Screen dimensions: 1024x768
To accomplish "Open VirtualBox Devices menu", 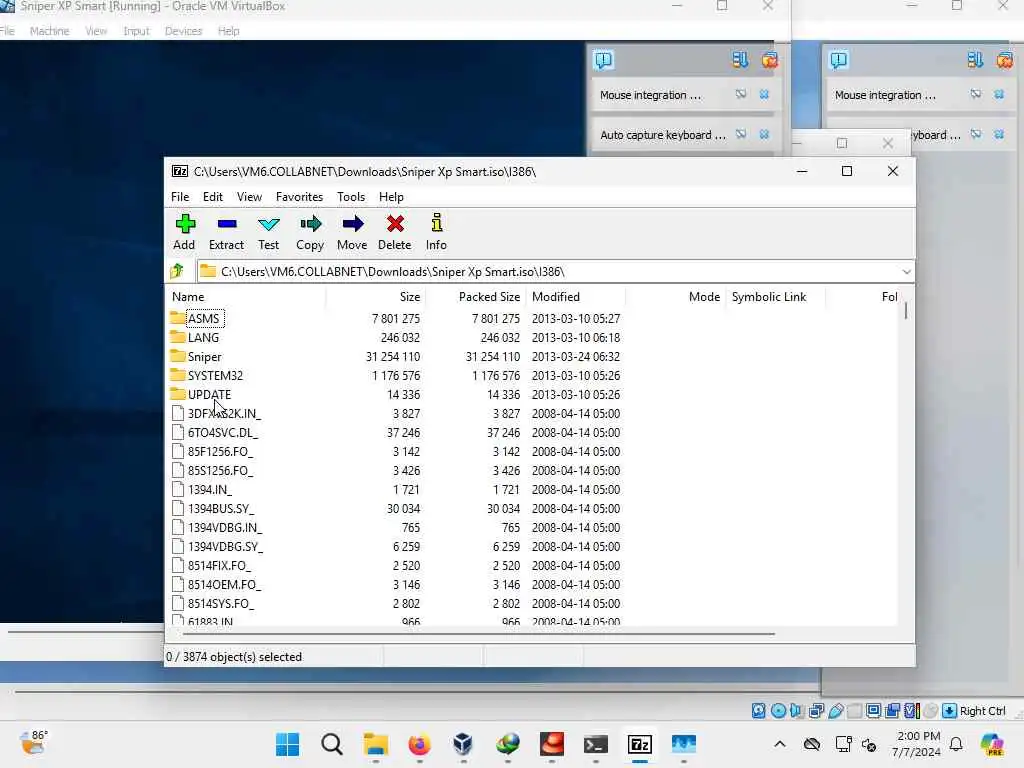I will coord(183,31).
